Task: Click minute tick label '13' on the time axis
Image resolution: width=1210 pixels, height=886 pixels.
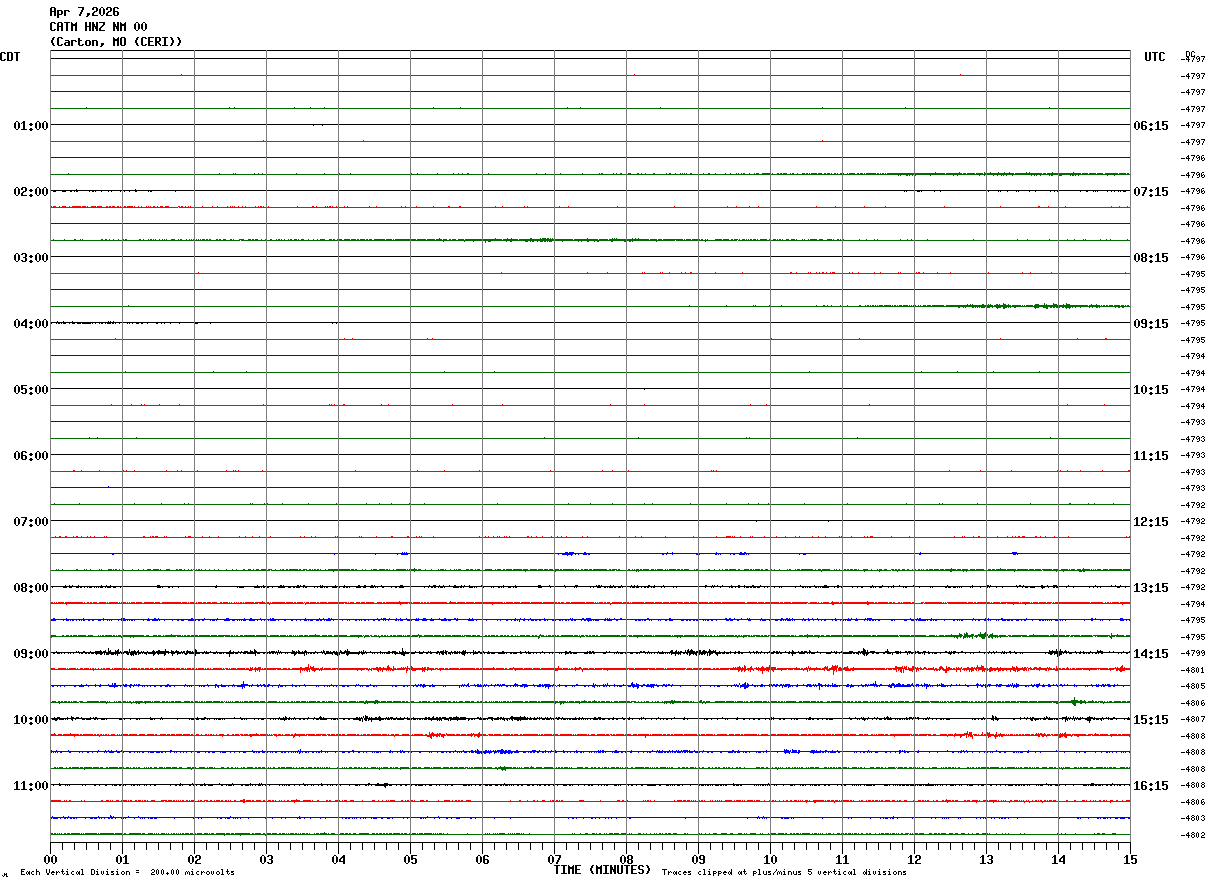Action: pos(986,860)
